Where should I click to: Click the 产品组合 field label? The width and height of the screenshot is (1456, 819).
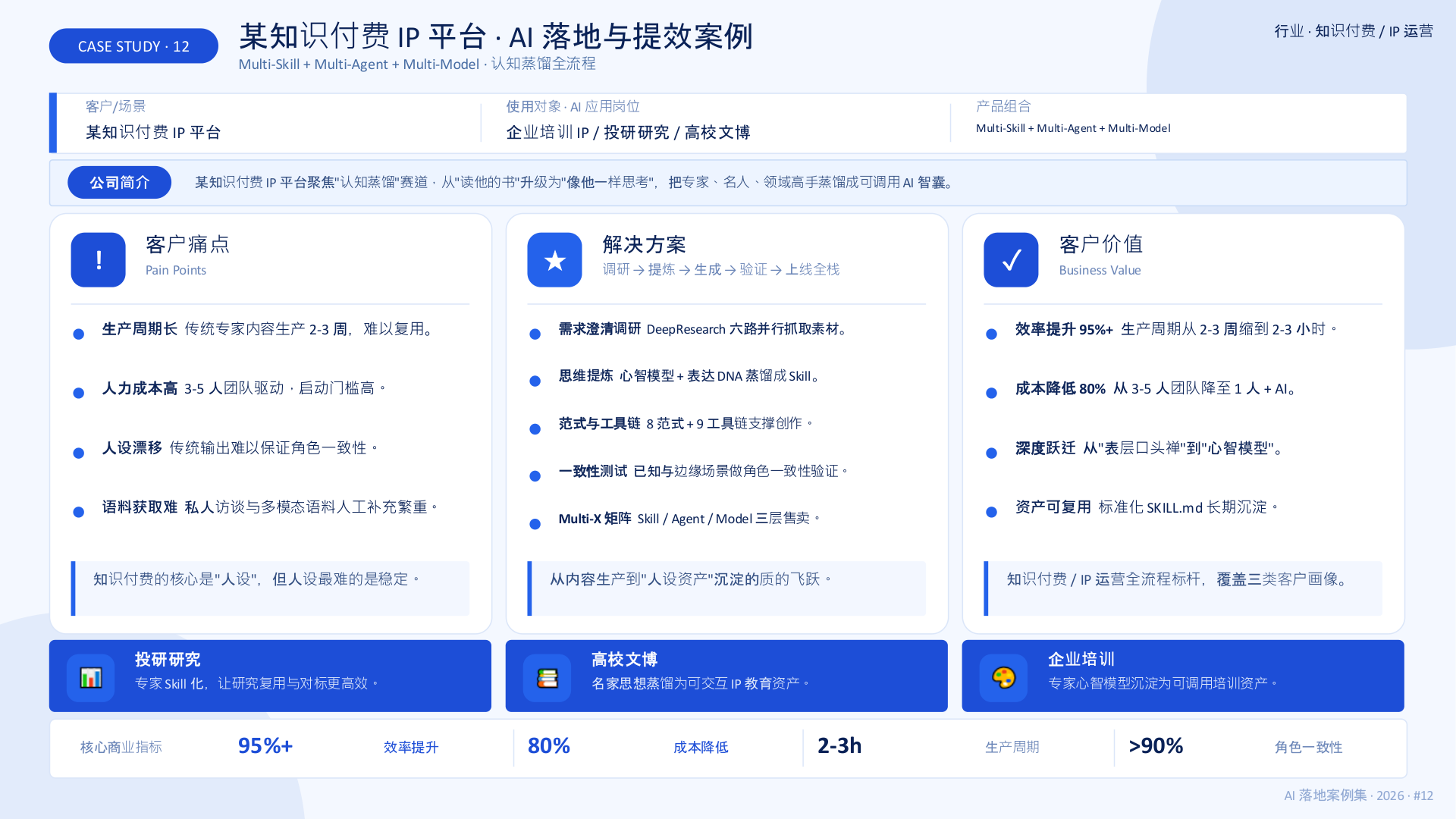[1003, 106]
